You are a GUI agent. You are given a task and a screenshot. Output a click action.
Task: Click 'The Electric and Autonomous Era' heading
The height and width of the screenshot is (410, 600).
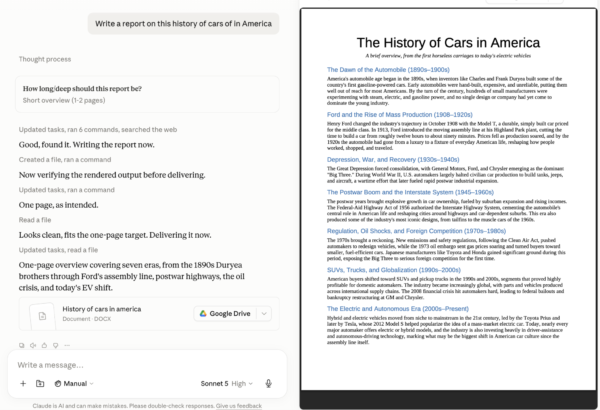coord(398,309)
